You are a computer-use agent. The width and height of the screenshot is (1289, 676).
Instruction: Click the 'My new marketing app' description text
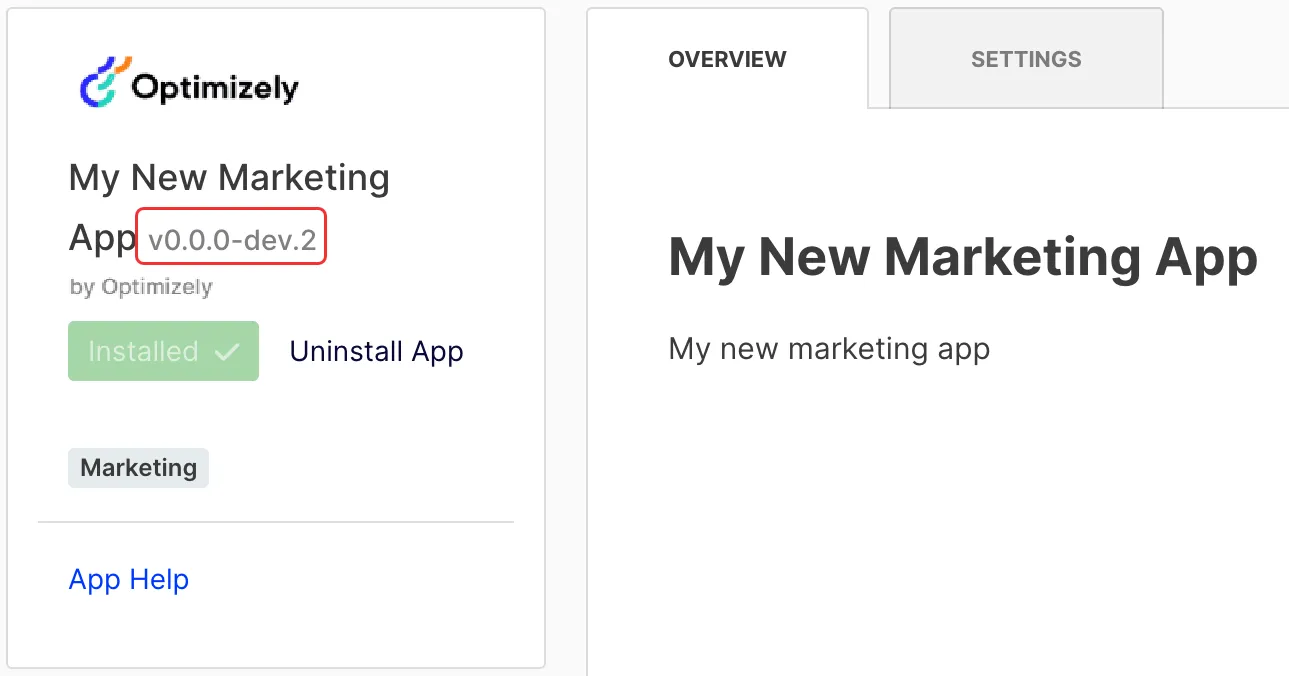[x=829, y=349]
